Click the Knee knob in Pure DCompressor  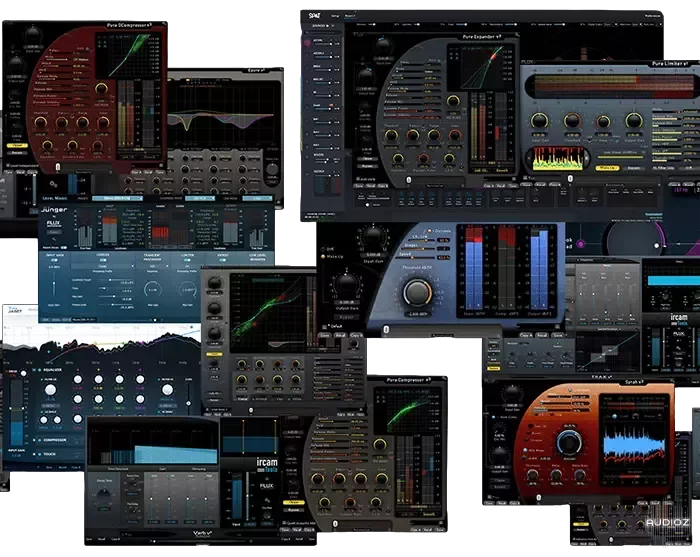(x=103, y=122)
